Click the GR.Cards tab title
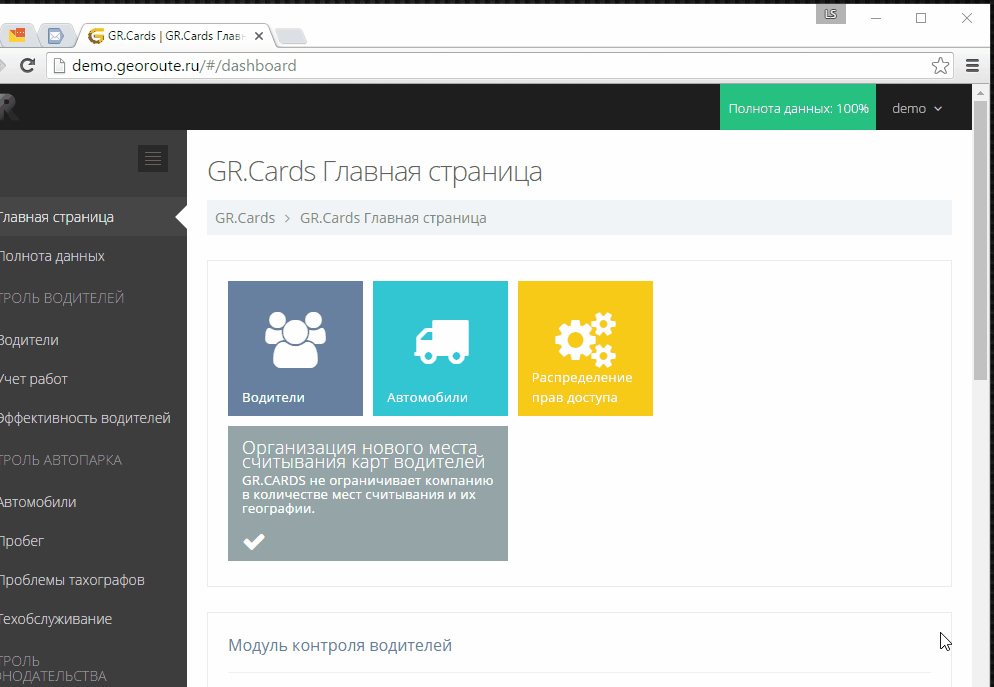This screenshot has width=994, height=687. pyautogui.click(x=176, y=36)
